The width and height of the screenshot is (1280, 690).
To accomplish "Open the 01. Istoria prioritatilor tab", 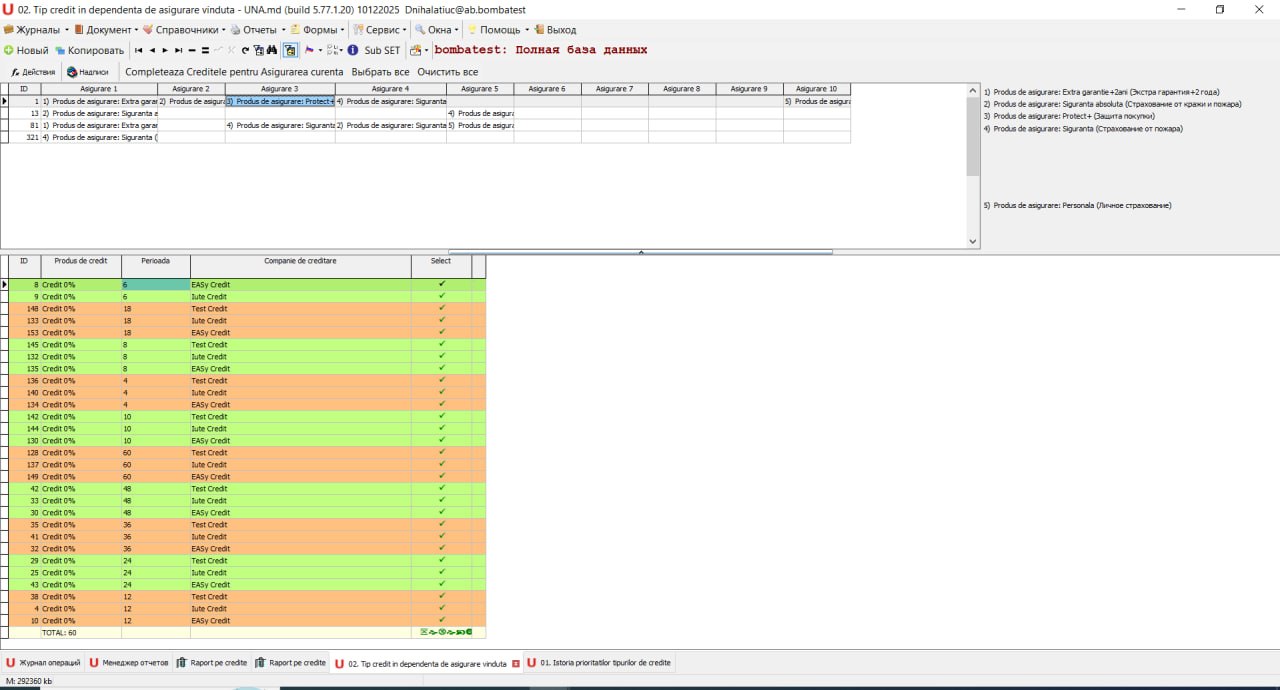I will pos(598,663).
